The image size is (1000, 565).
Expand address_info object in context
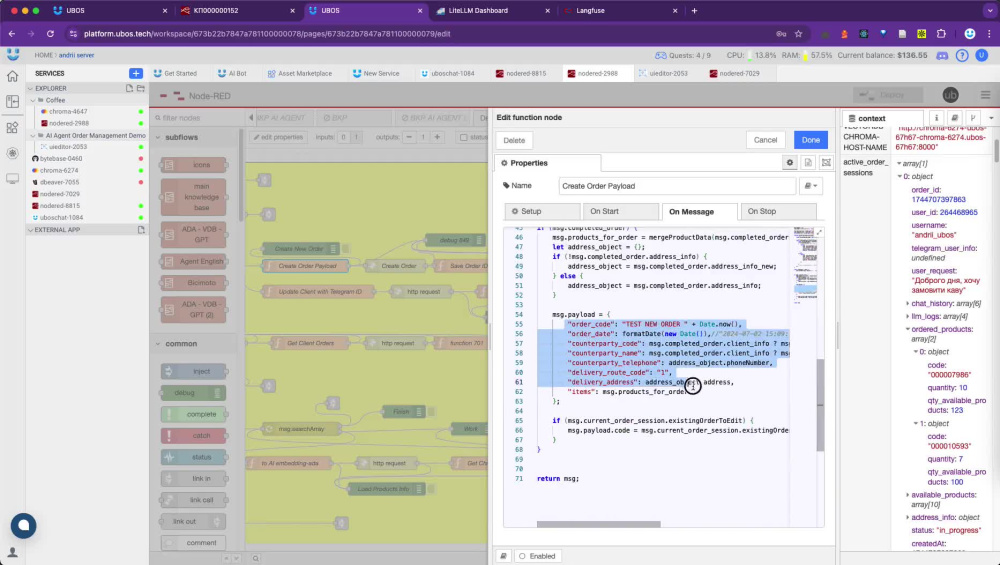coord(908,517)
